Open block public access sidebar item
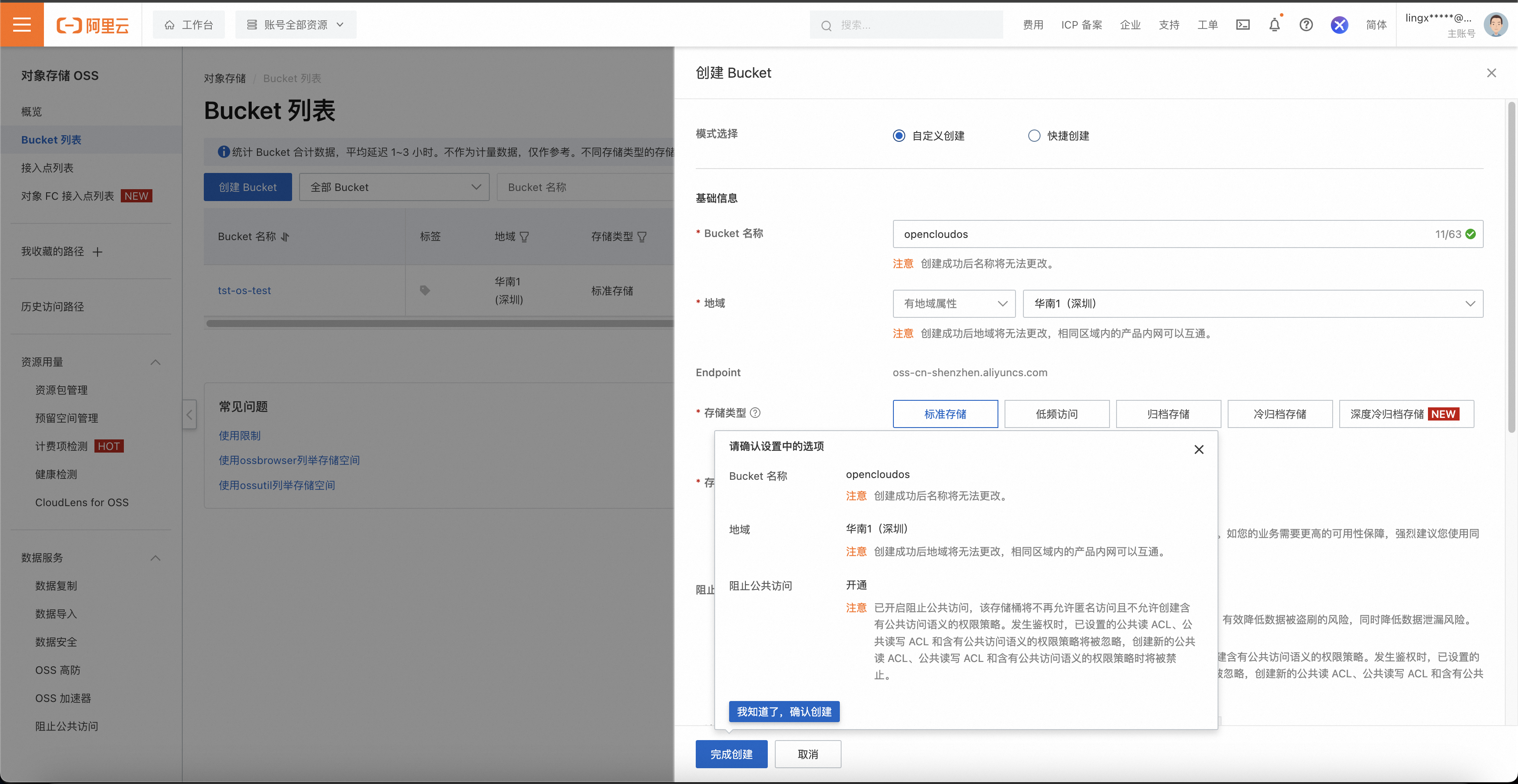 [67, 726]
